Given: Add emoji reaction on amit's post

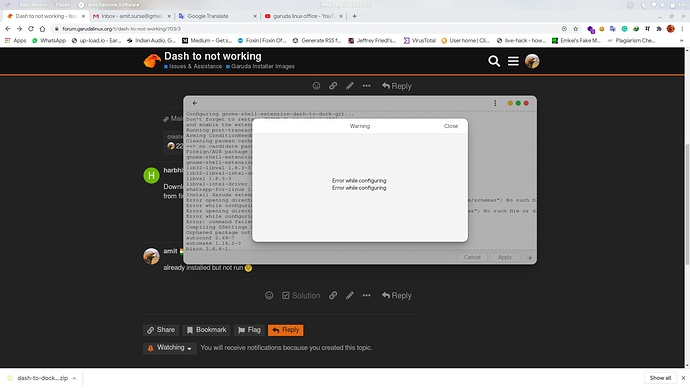Looking at the screenshot, I should pyautogui.click(x=269, y=296).
